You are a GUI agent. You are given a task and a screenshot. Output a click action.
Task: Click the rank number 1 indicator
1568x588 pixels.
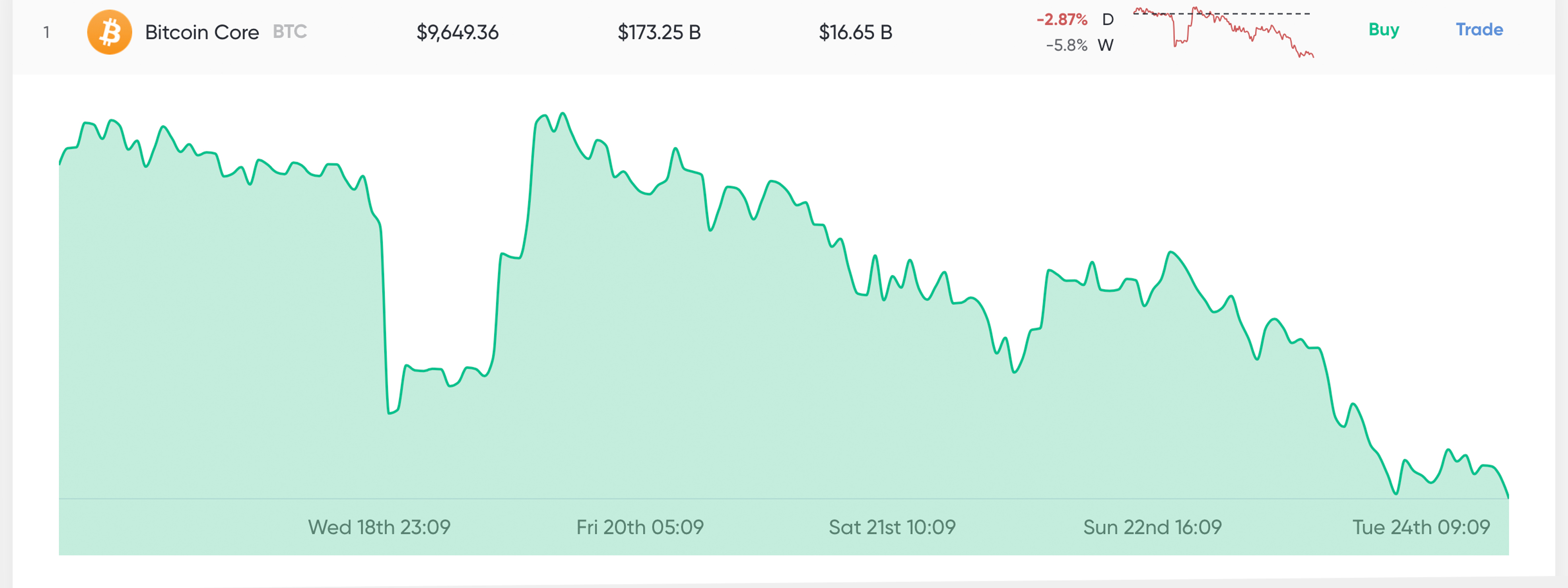[48, 32]
